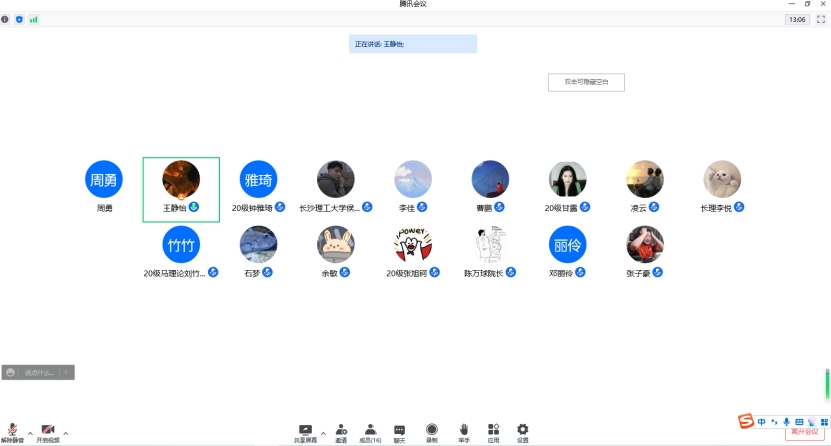Screen dimensions: 831x446
Task: Unmute microphone with 解除静音 button
Action: [12, 432]
